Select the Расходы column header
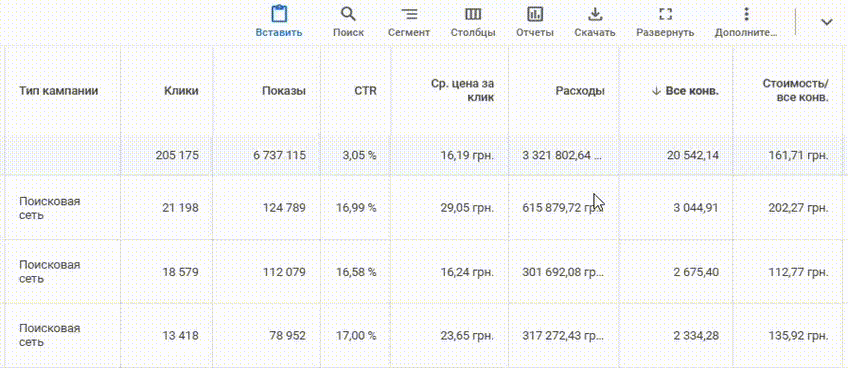Viewport: 848px width, 368px height. 580,91
